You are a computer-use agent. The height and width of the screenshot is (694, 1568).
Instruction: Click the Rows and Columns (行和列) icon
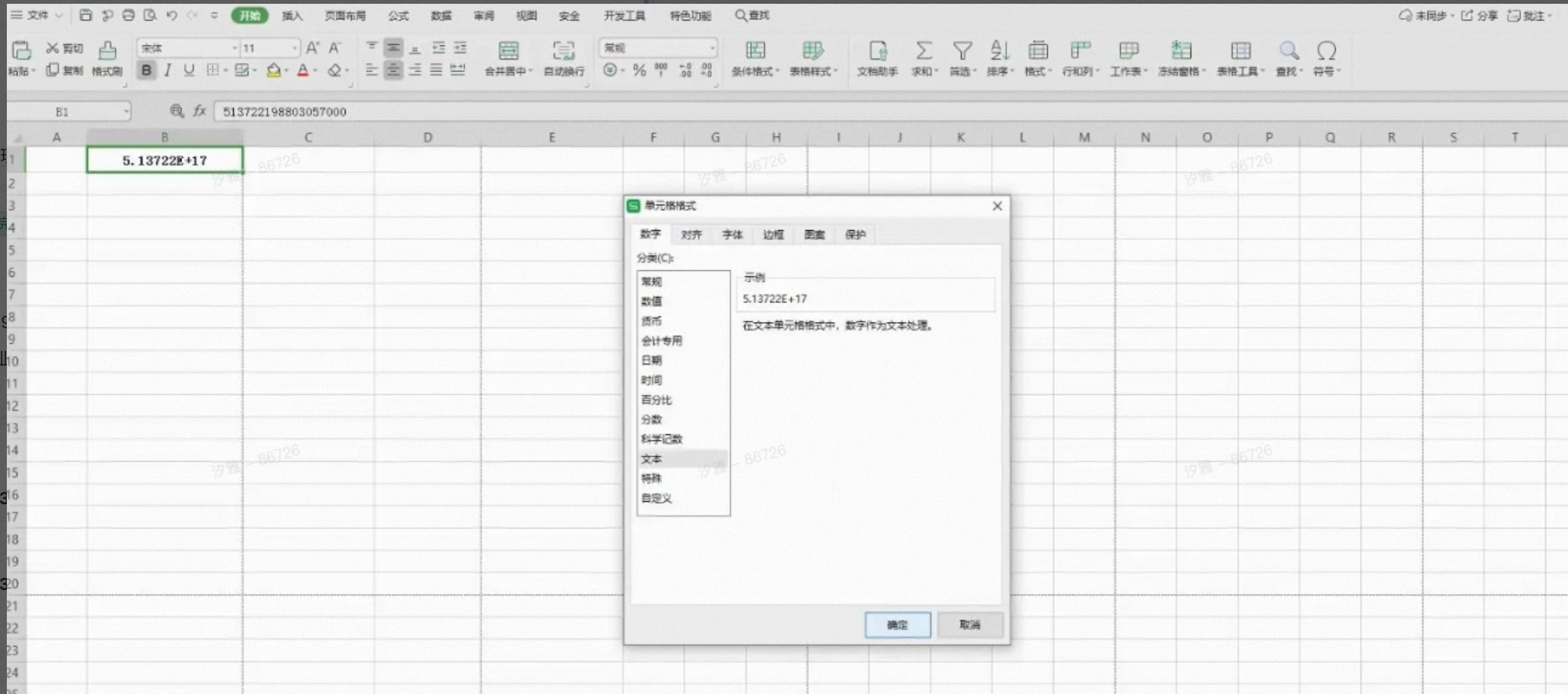[x=1080, y=51]
